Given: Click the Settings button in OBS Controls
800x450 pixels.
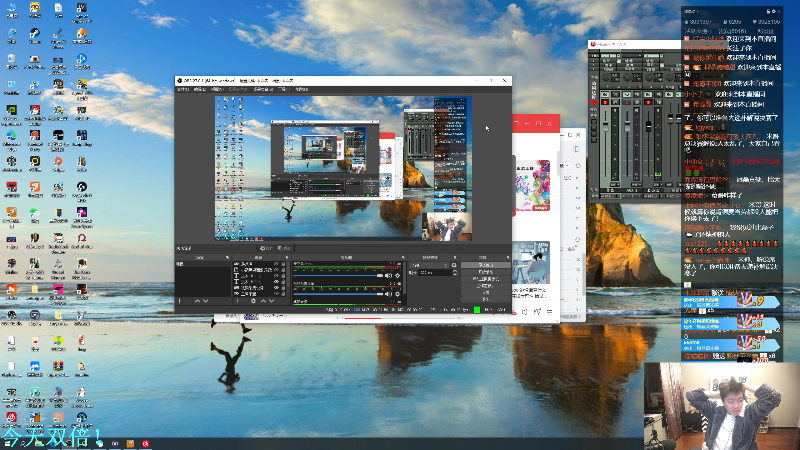Looking at the screenshot, I should 486,292.
